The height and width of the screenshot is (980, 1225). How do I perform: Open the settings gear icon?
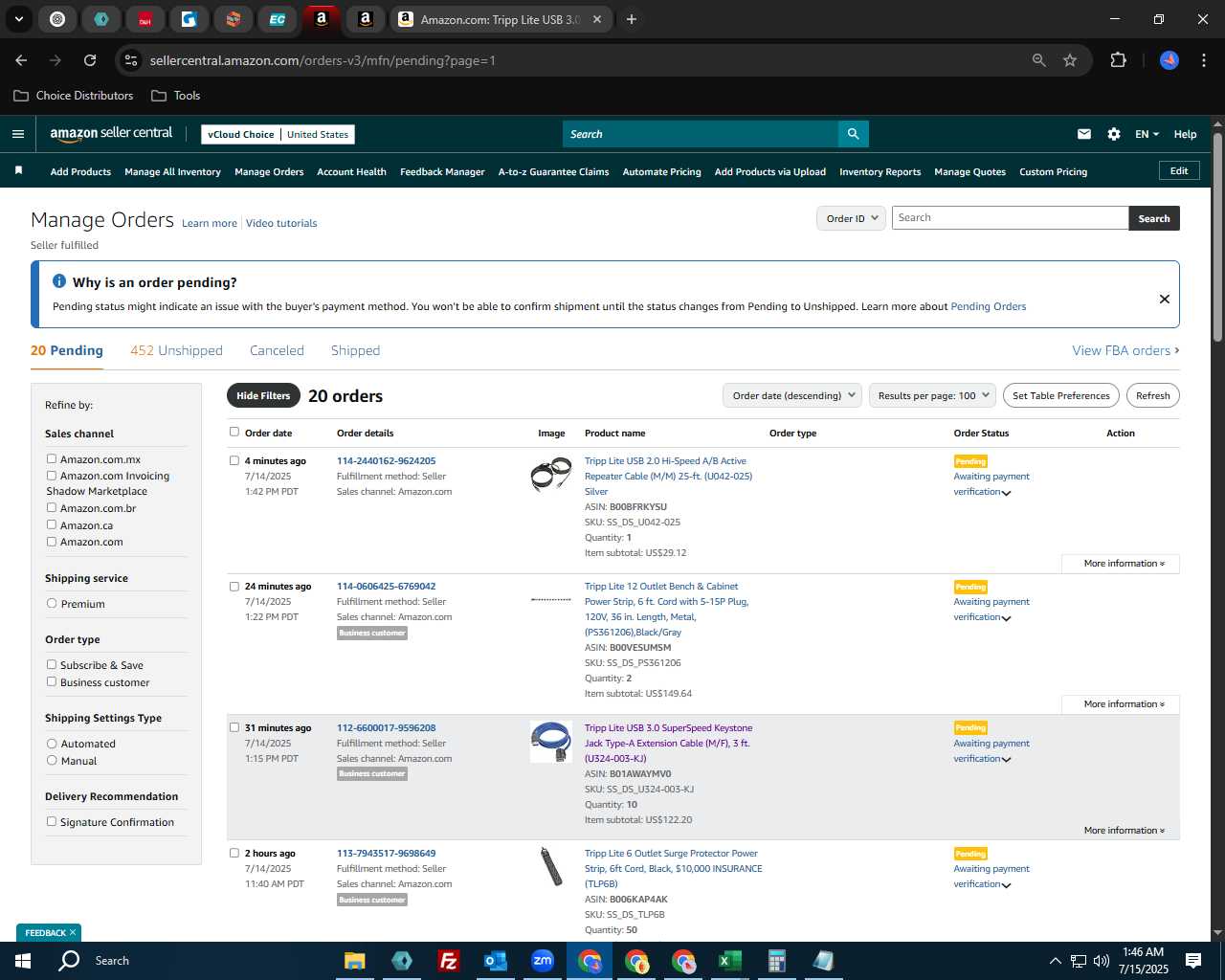click(1114, 134)
